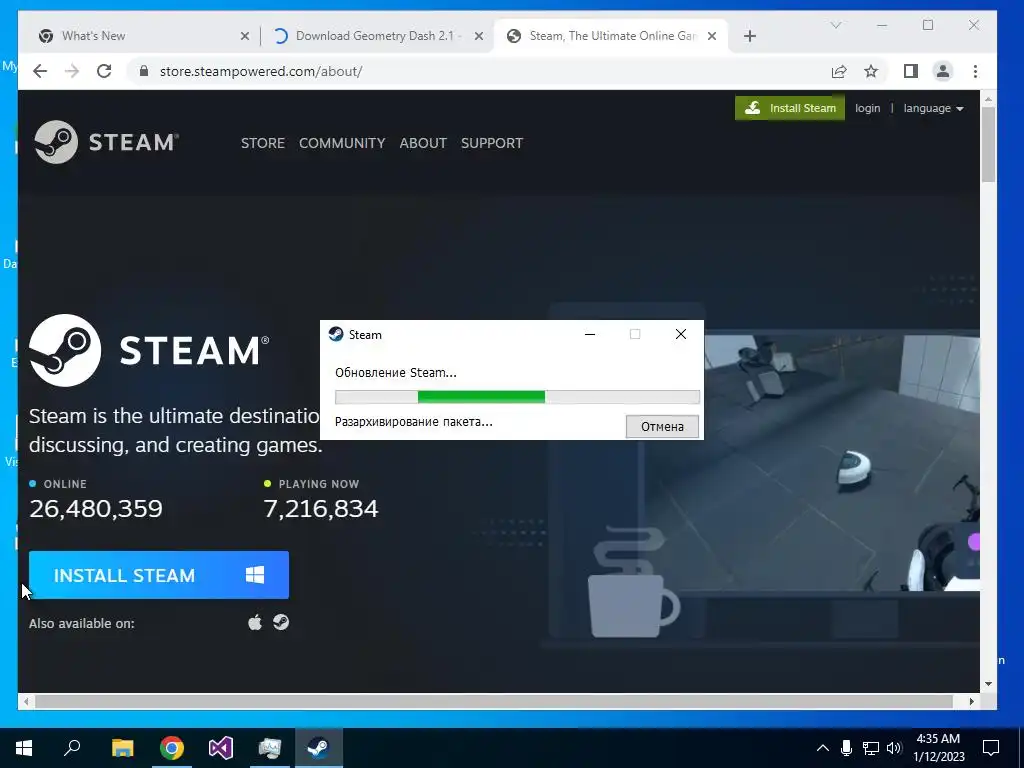Click the page scroll down arrow
1024x768 pixels.
click(988, 684)
